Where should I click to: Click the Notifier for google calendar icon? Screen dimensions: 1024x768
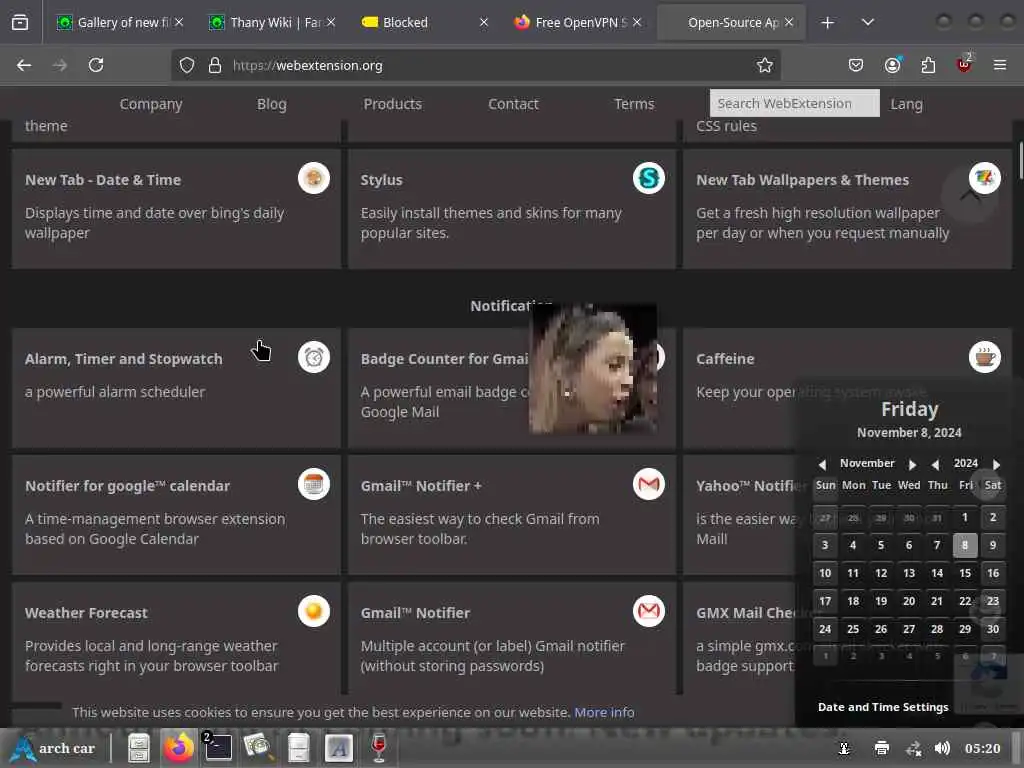(x=314, y=485)
